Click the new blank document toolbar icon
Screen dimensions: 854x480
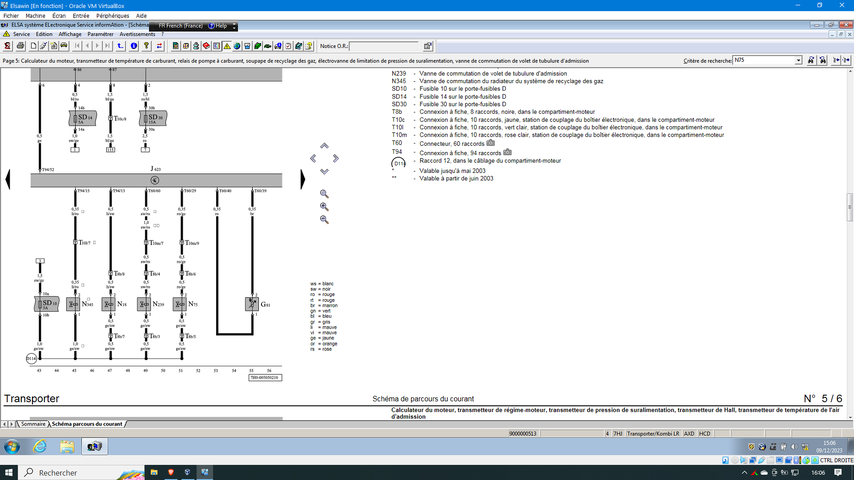point(33,46)
